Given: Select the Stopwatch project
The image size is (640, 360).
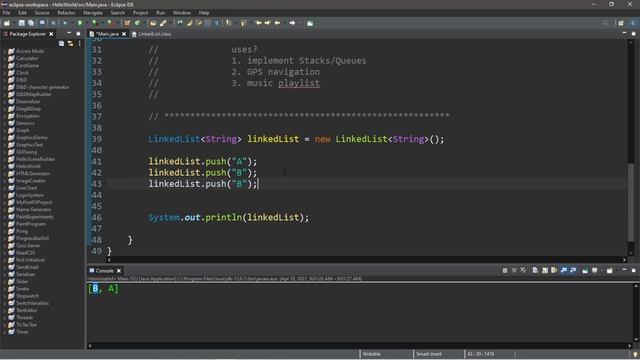Looking at the screenshot, I should pyautogui.click(x=27, y=296).
